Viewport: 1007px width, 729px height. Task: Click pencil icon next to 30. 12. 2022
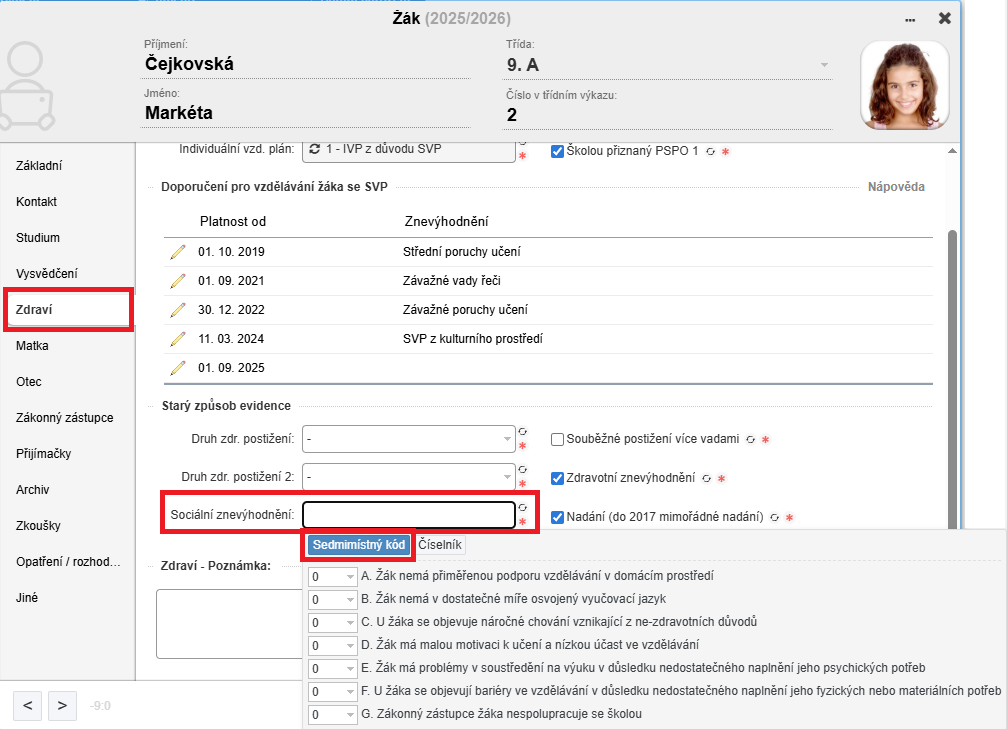pos(178,310)
